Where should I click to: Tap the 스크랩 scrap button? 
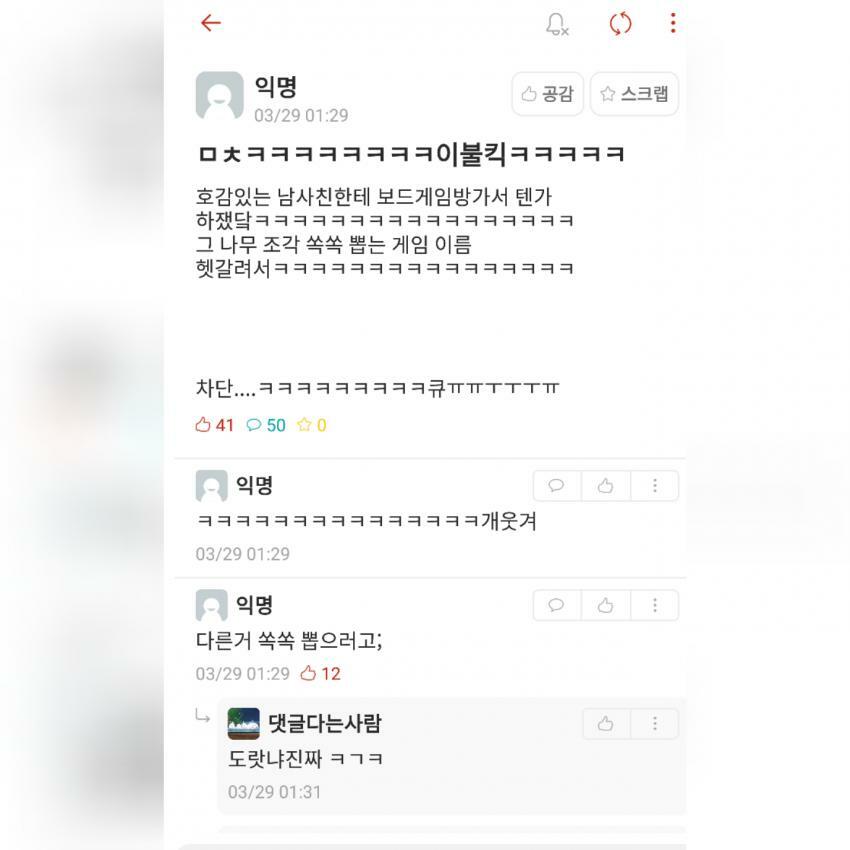[634, 94]
